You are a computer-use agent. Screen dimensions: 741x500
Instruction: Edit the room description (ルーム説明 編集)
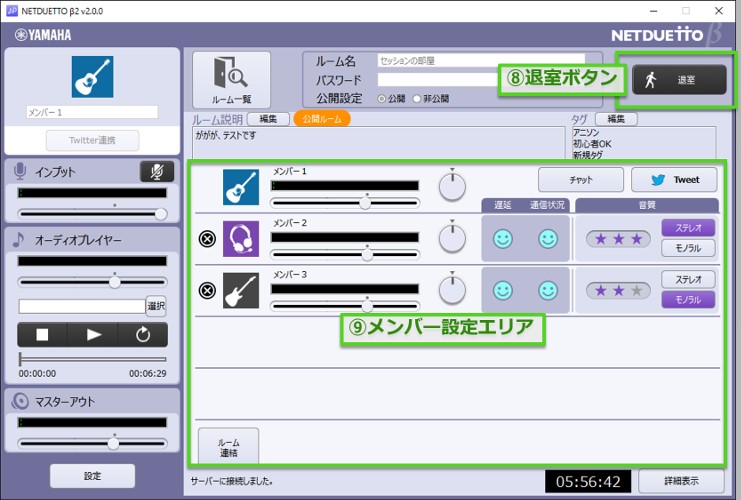click(x=268, y=119)
